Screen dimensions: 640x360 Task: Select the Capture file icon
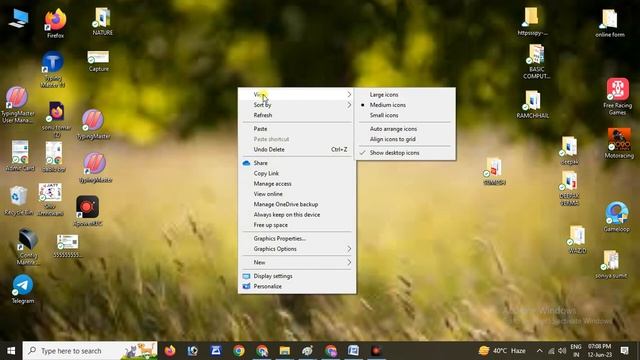98,60
